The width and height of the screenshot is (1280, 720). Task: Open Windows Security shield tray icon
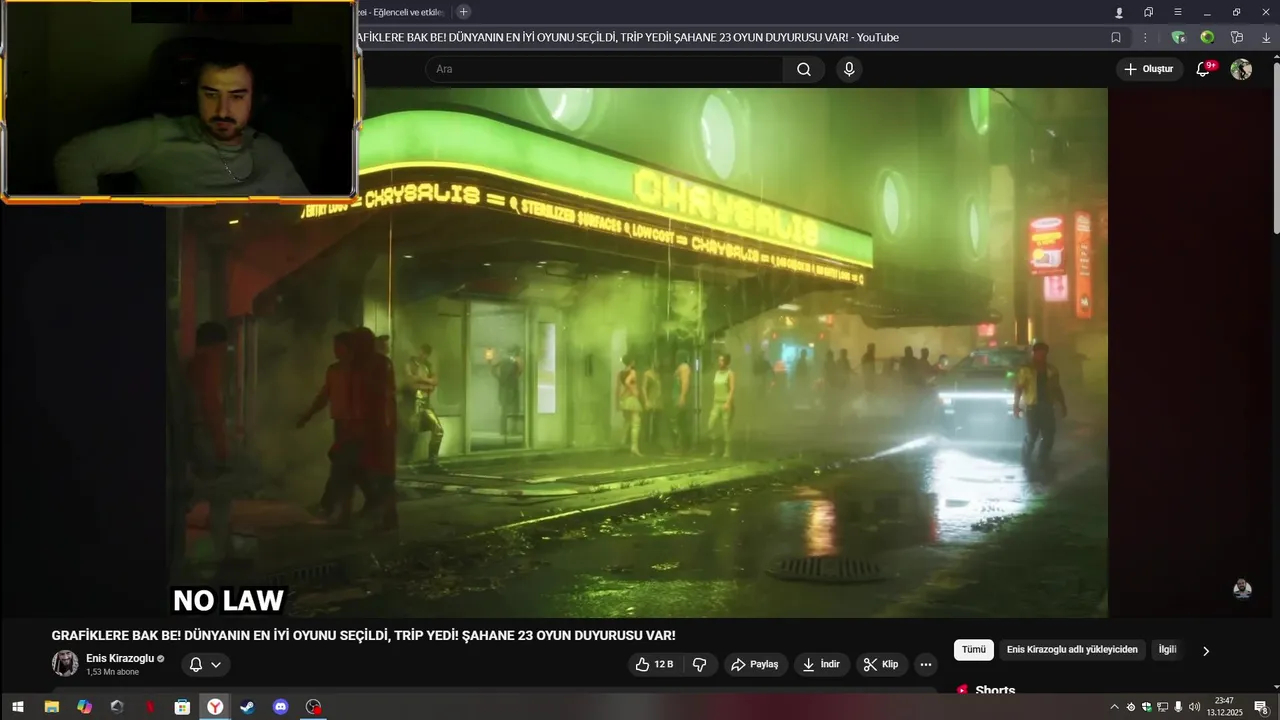[x=1146, y=707]
